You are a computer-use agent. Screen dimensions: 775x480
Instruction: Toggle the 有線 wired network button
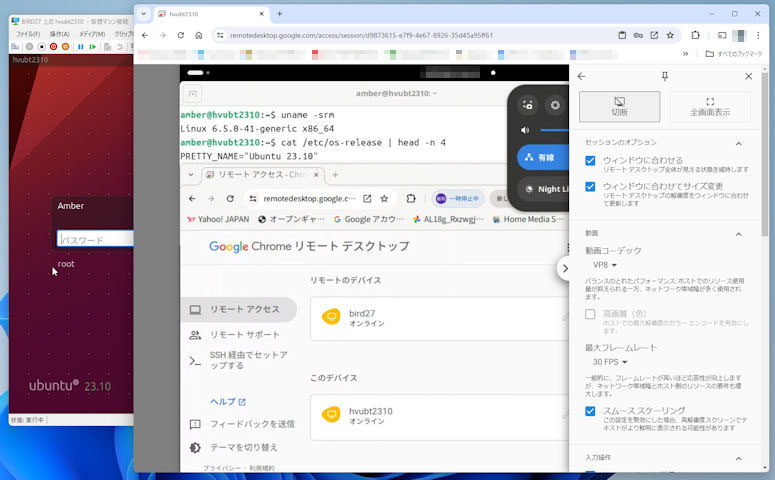(x=543, y=157)
